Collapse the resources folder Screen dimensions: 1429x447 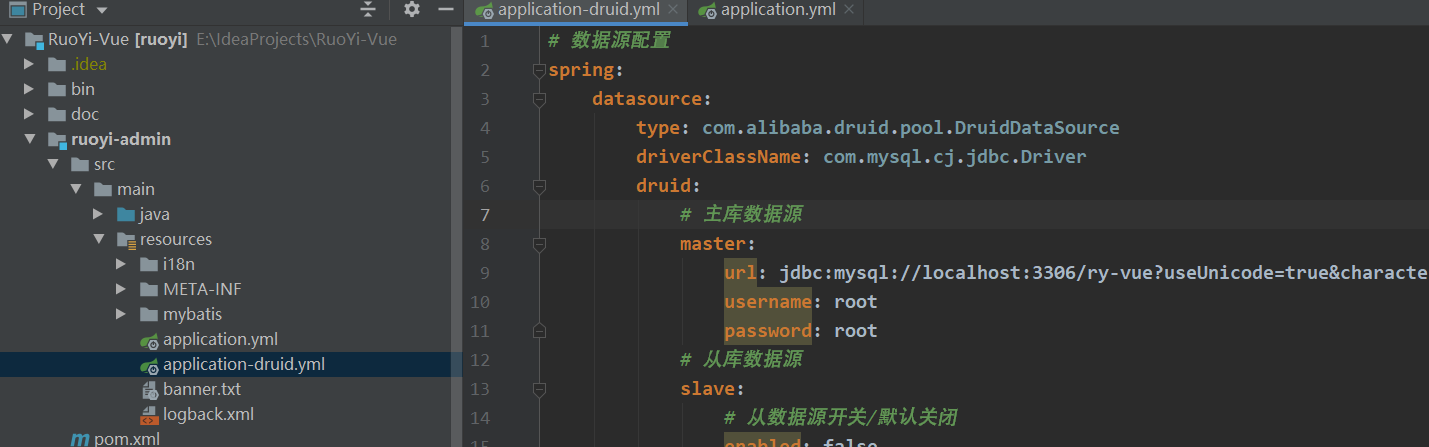point(99,240)
